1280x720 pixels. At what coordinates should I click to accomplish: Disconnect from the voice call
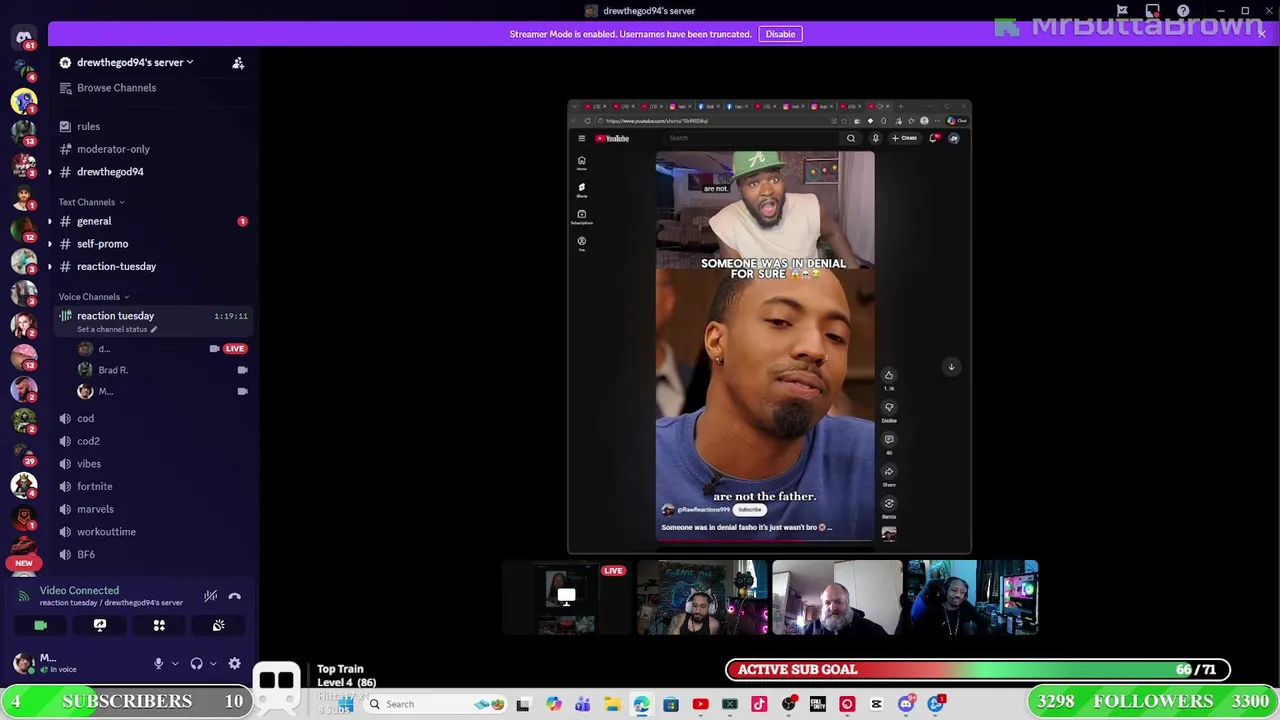pyautogui.click(x=234, y=596)
